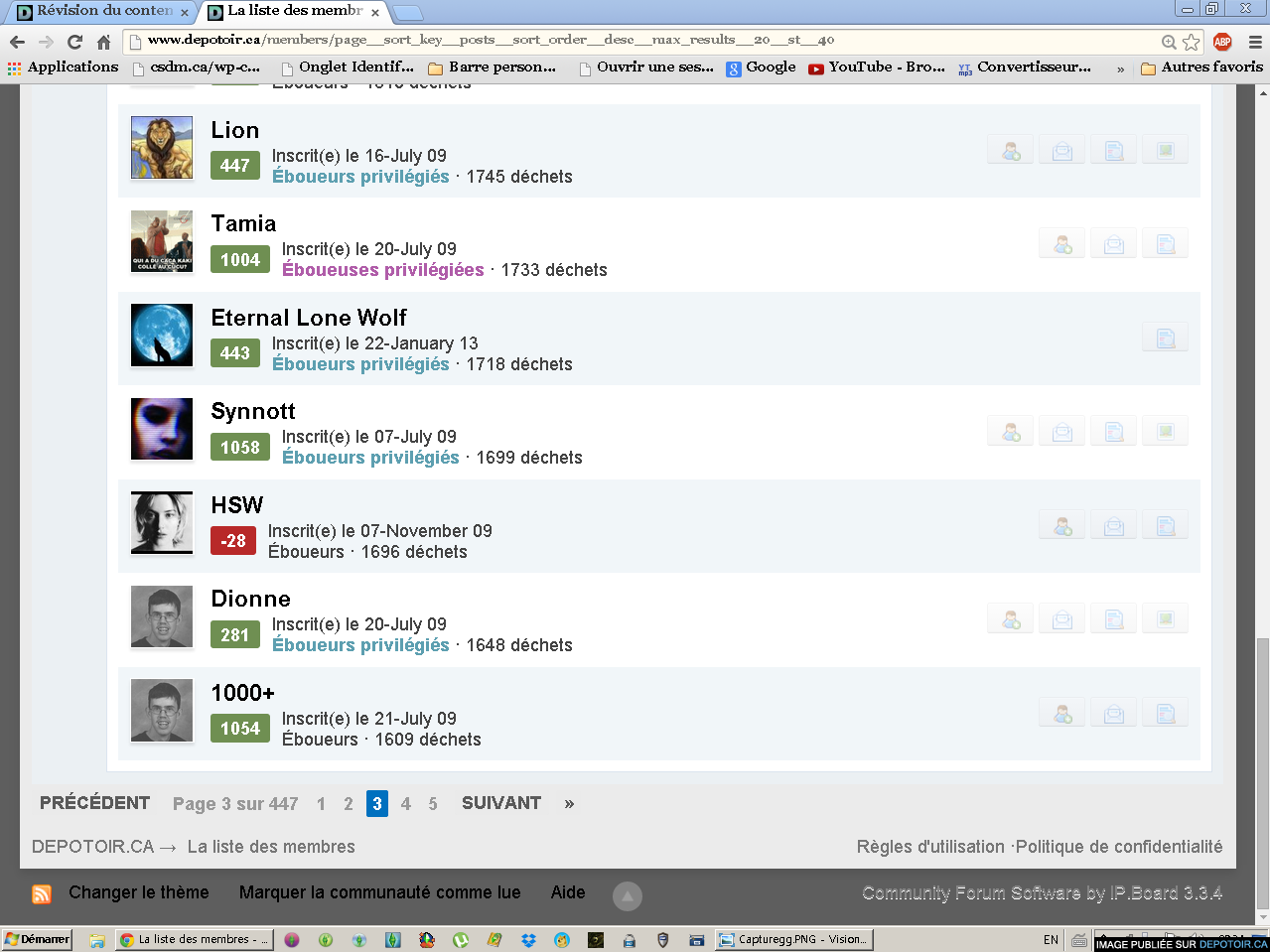Click the scroll-to-top arrow circle

[627, 895]
